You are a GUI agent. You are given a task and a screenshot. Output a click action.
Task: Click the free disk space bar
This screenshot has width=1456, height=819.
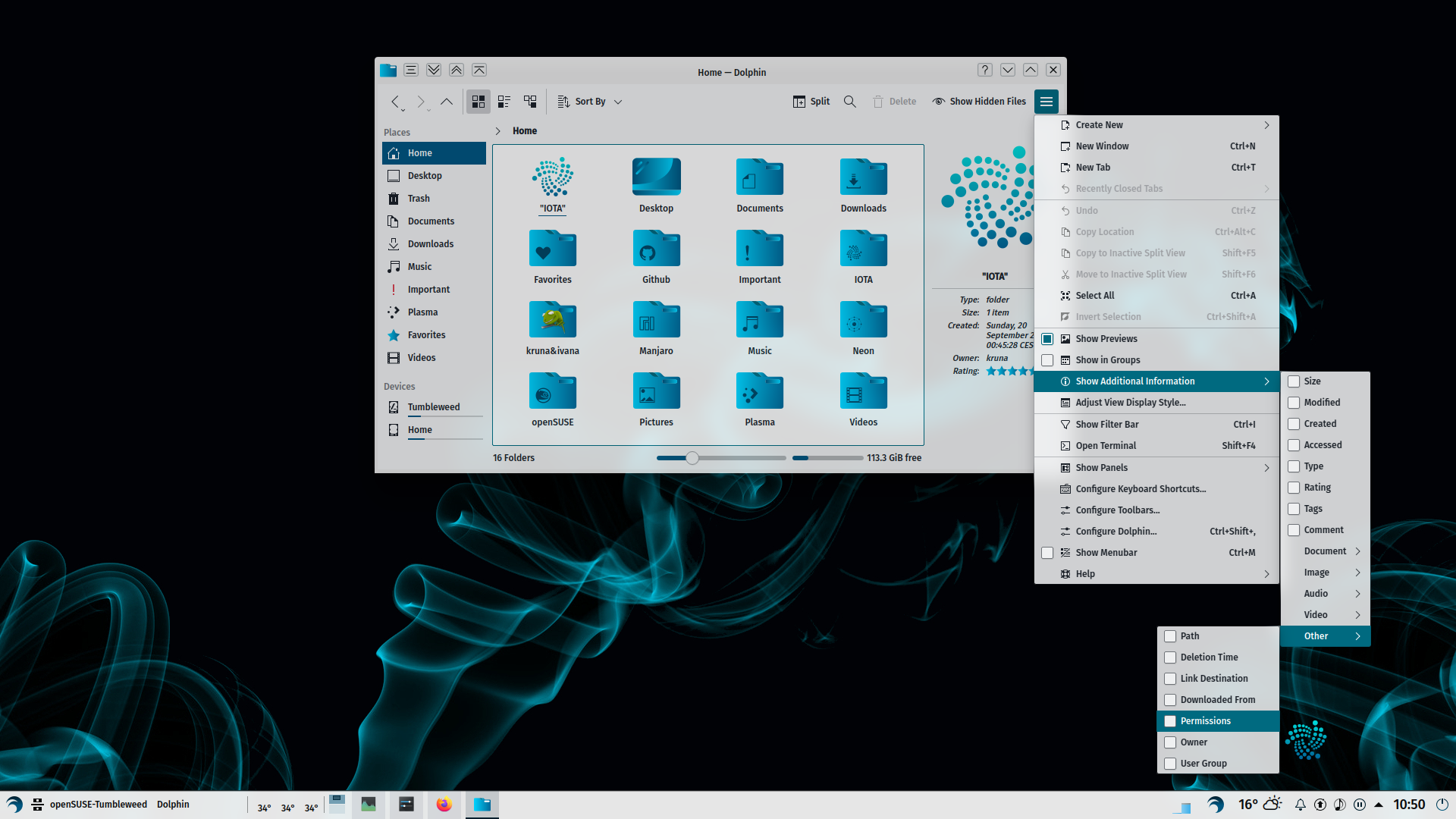[x=827, y=458]
